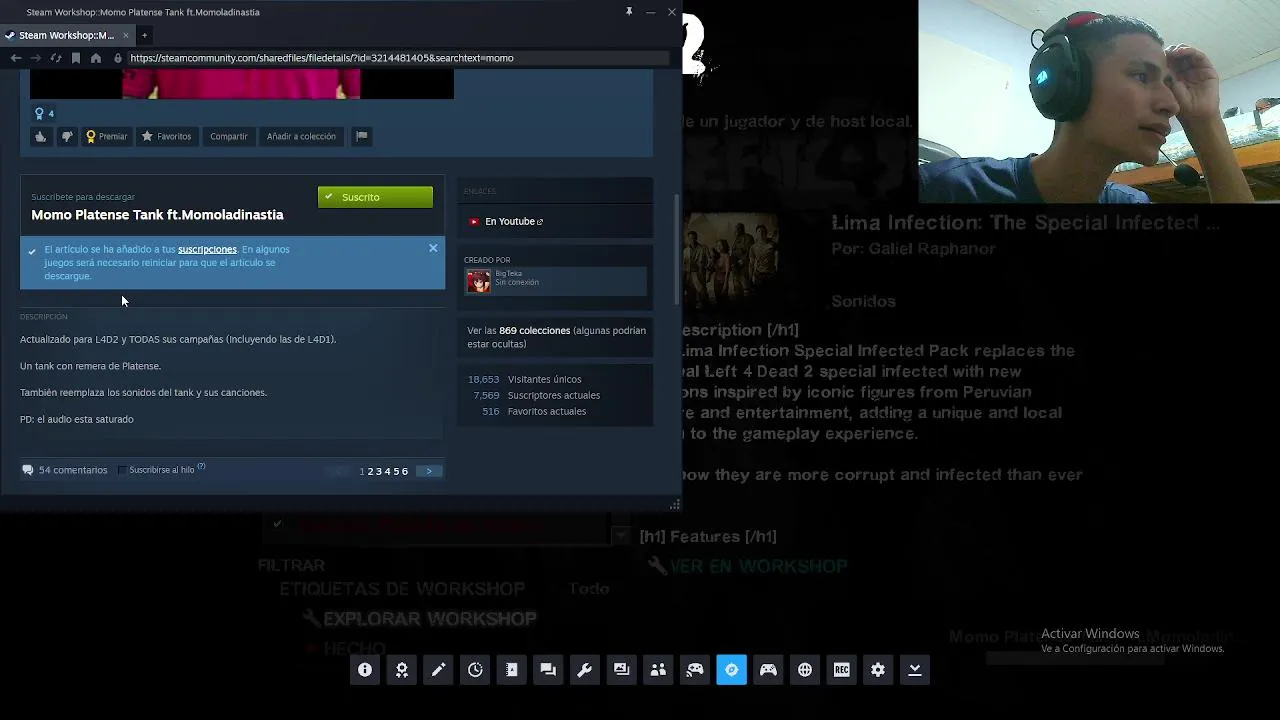View the 869 colecciones link

point(534,330)
